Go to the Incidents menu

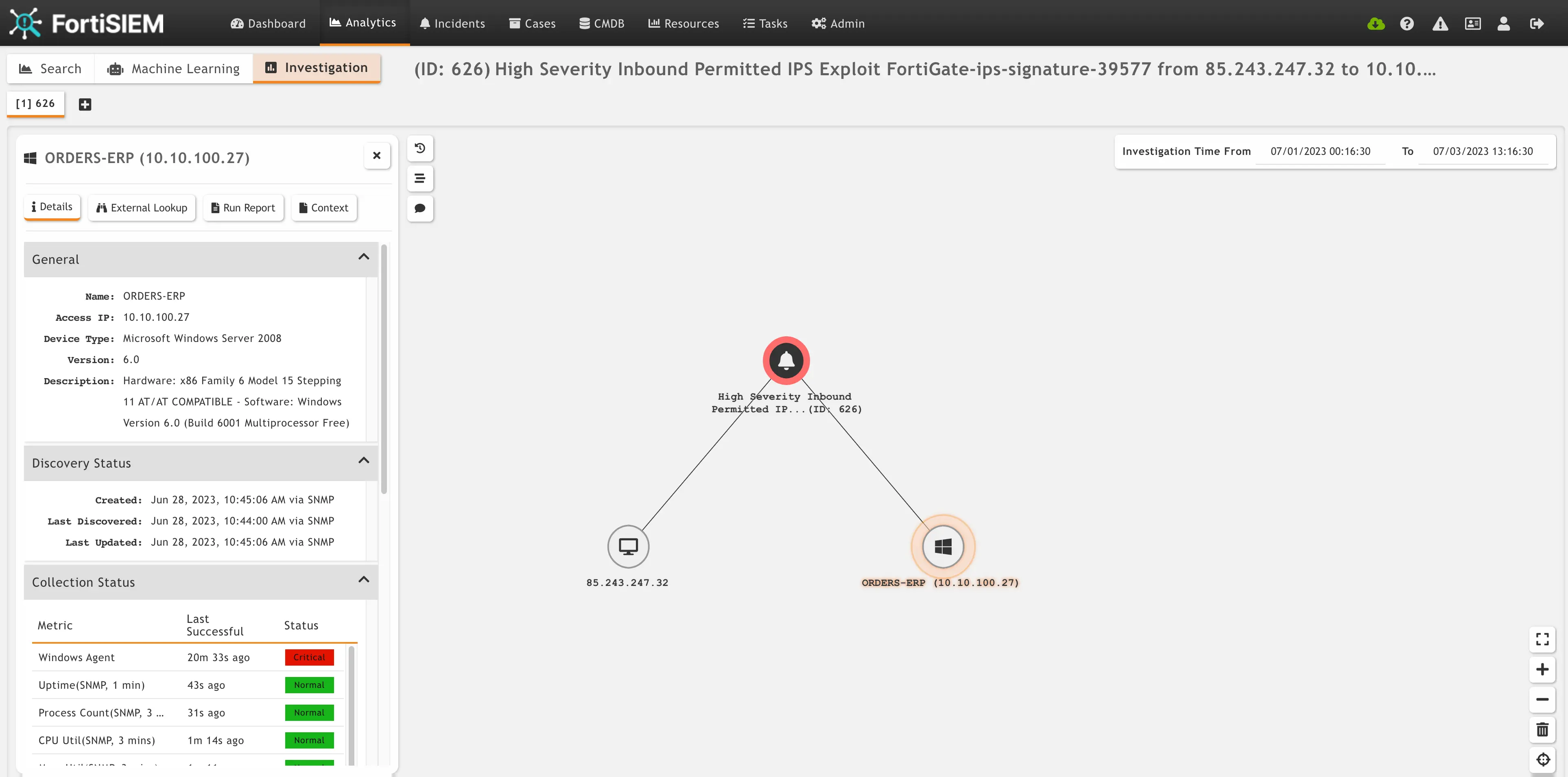click(x=452, y=23)
